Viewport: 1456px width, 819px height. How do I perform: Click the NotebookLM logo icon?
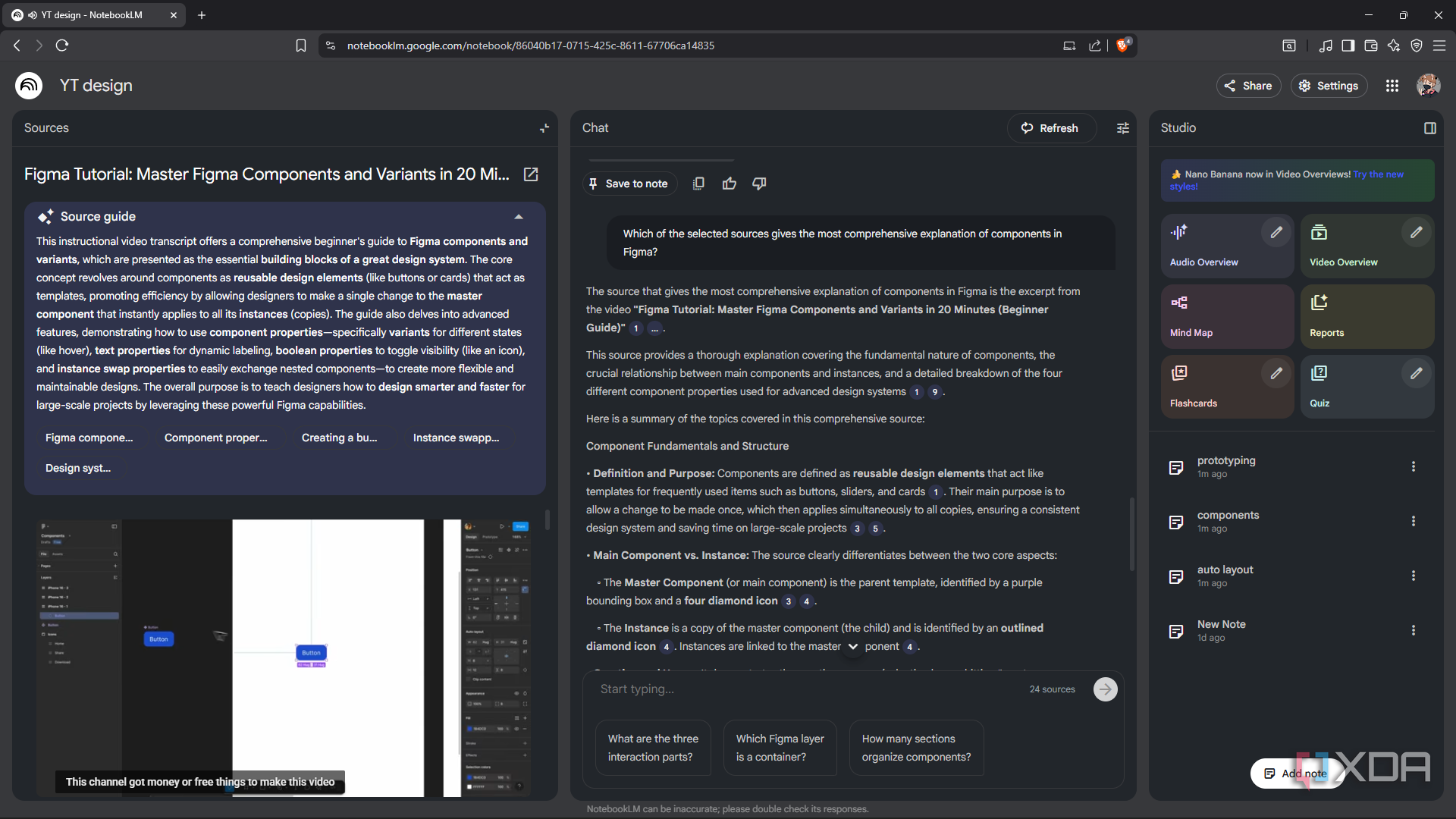[x=29, y=86]
